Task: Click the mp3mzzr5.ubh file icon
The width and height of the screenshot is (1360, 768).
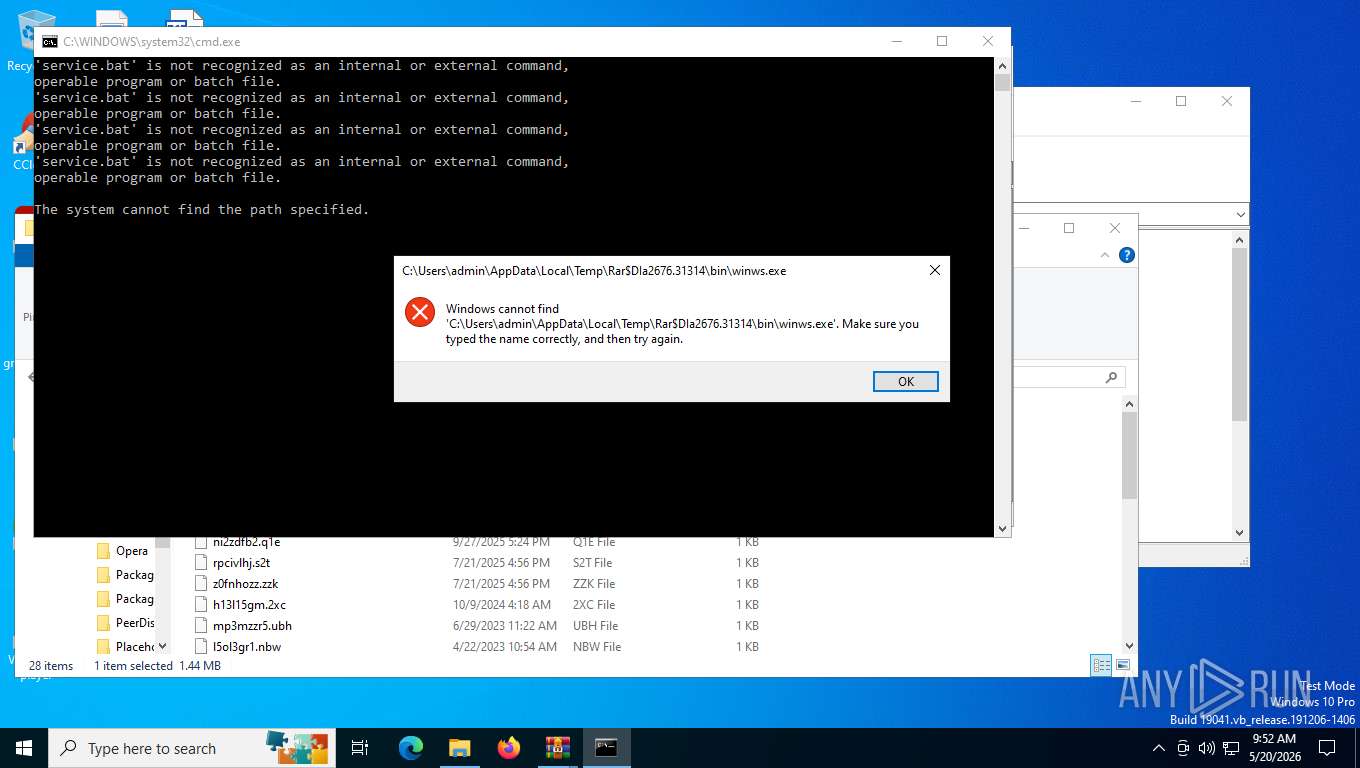Action: click(201, 626)
